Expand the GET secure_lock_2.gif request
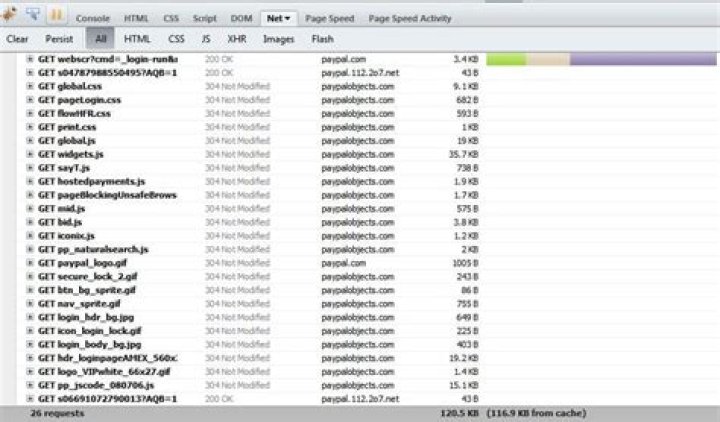720x422 pixels. pos(30,276)
